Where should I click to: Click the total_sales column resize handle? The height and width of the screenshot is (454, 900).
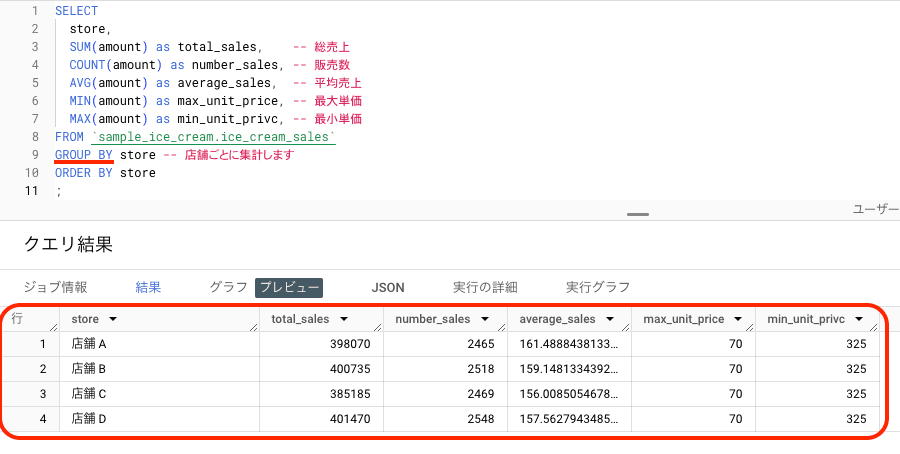(377, 326)
